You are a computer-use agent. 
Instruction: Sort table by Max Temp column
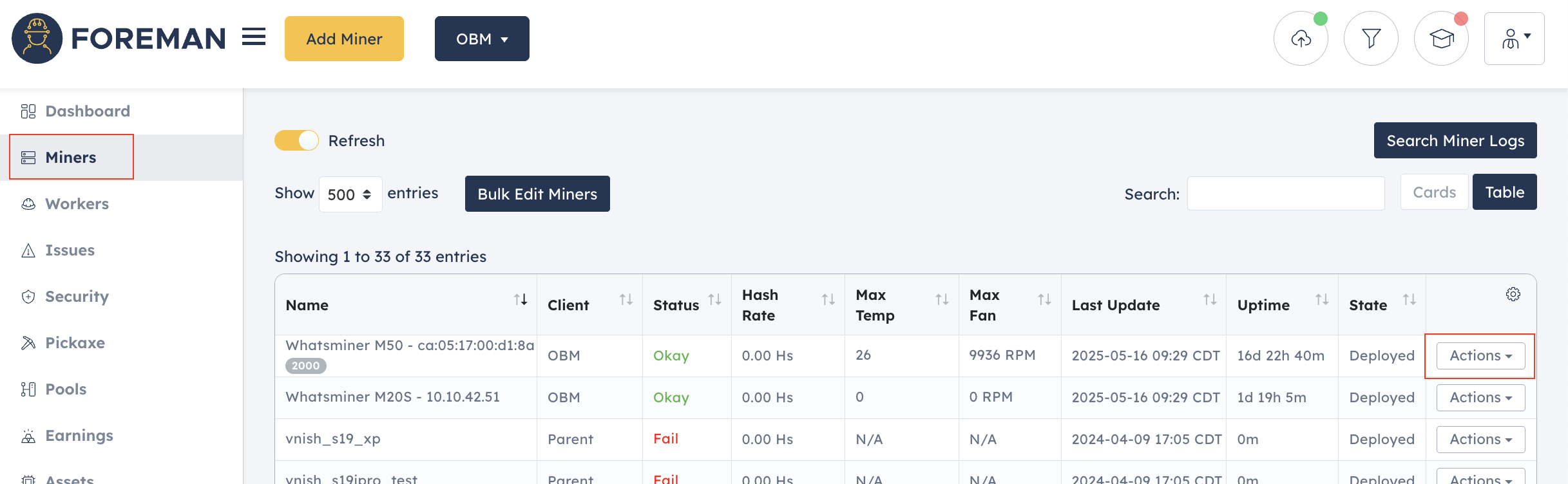[942, 299]
